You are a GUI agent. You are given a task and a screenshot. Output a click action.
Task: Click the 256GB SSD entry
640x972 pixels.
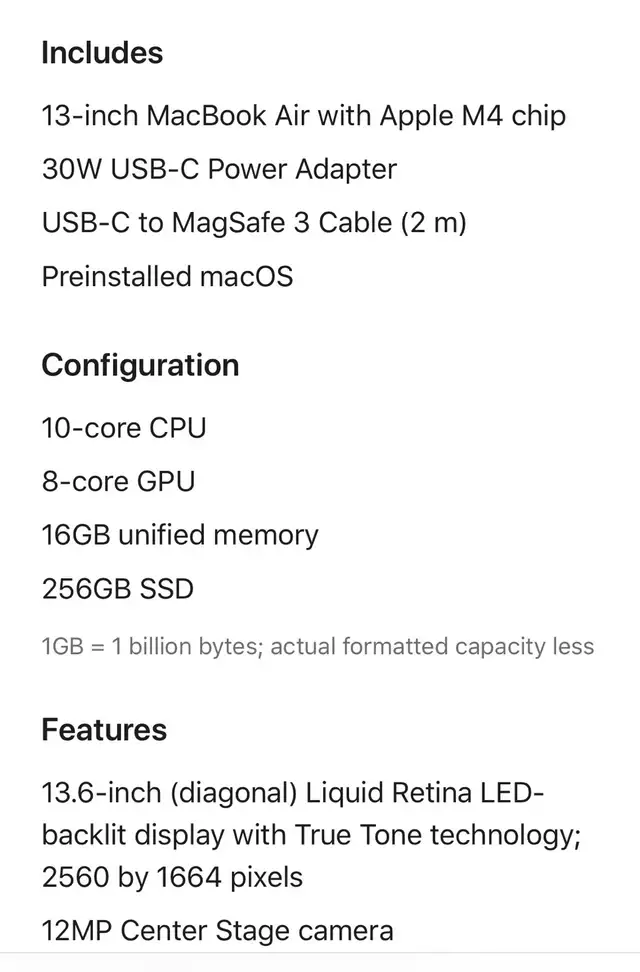pyautogui.click(x=118, y=589)
